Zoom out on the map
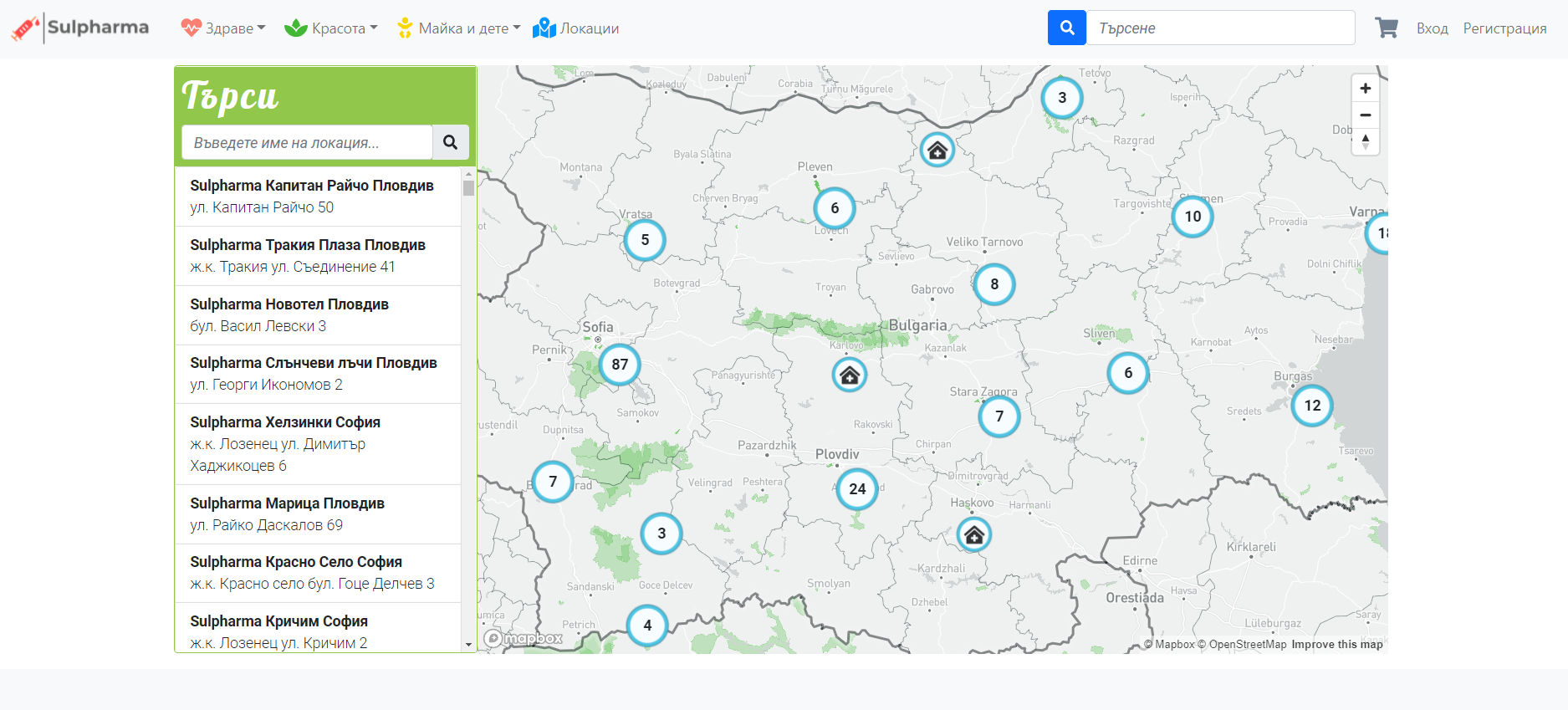Screen dimensions: 1568x710 (x=1365, y=115)
